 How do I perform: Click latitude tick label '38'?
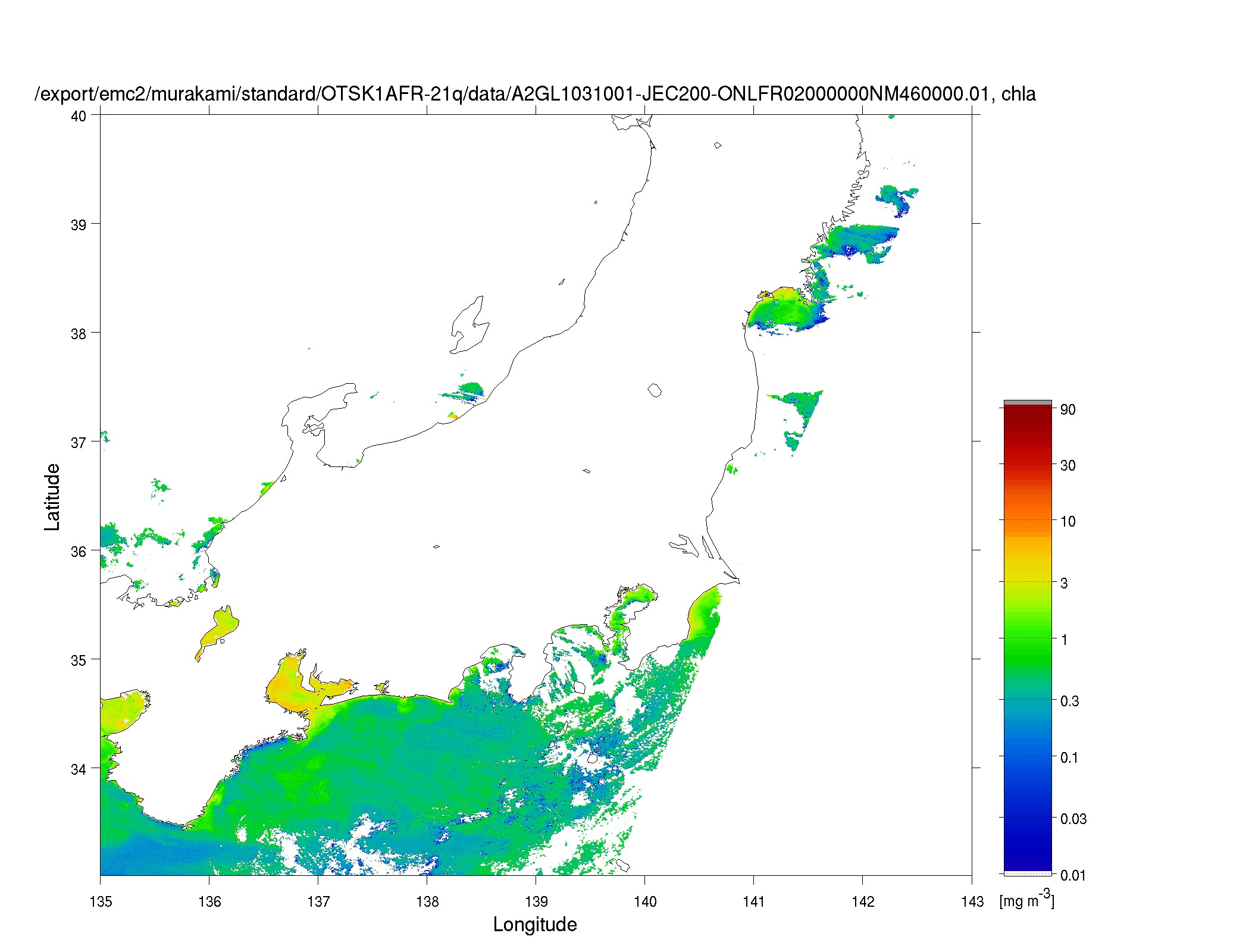pyautogui.click(x=79, y=334)
